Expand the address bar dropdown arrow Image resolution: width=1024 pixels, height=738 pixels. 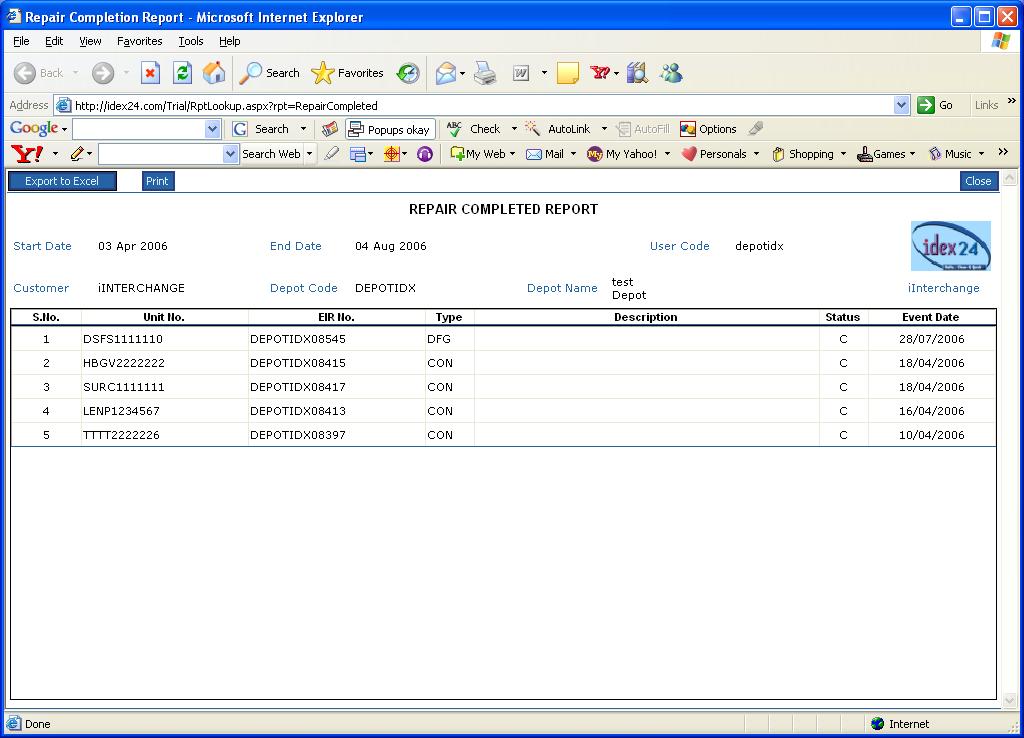[901, 105]
